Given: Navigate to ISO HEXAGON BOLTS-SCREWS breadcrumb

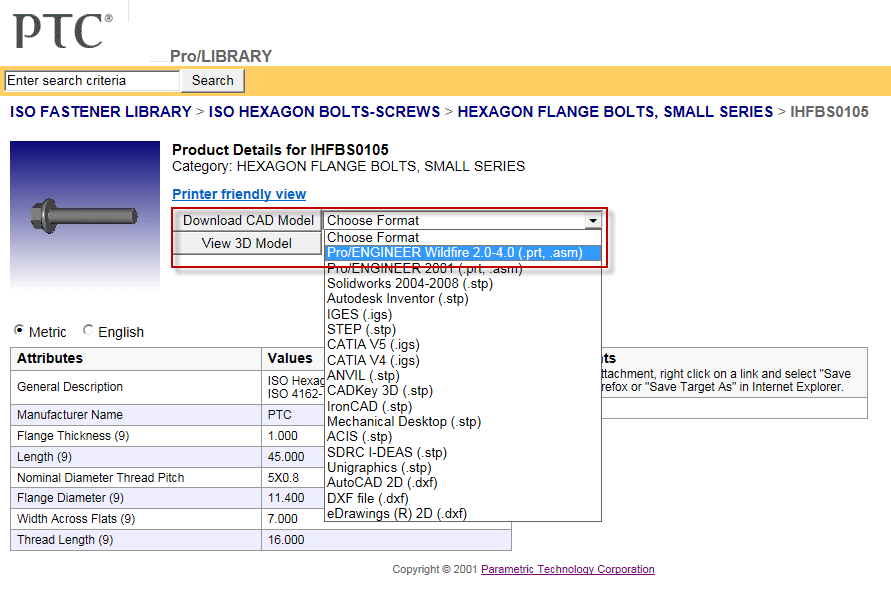Looking at the screenshot, I should pyautogui.click(x=324, y=112).
